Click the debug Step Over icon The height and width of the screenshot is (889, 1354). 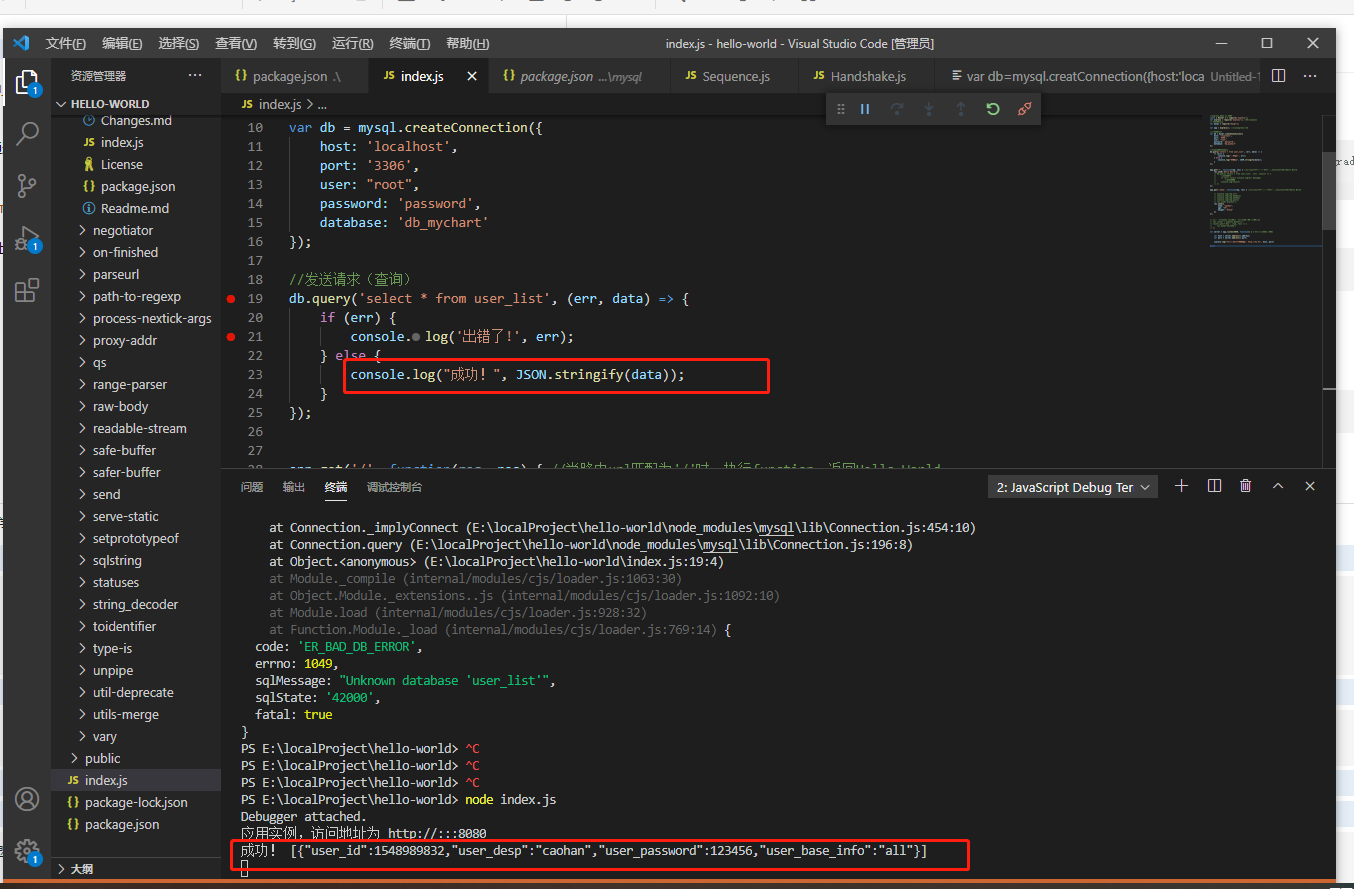pyautogui.click(x=897, y=109)
